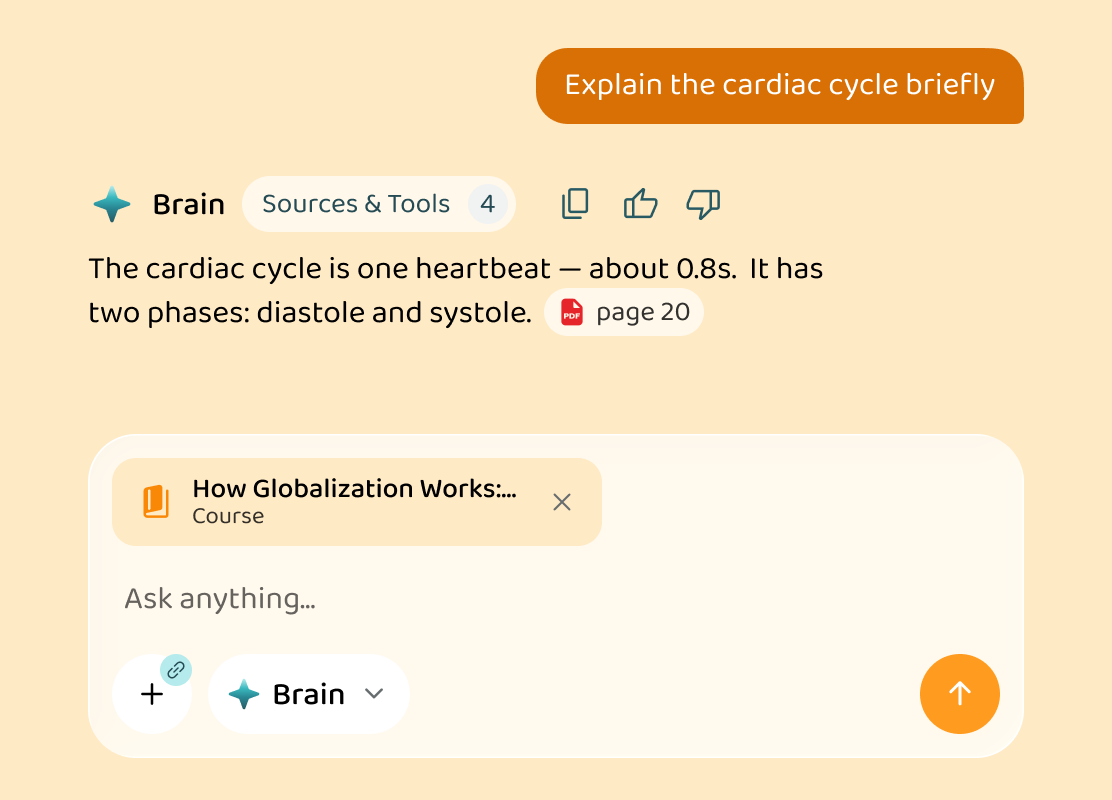Click the link badge on plus button
The height and width of the screenshot is (800, 1112).
tap(176, 670)
